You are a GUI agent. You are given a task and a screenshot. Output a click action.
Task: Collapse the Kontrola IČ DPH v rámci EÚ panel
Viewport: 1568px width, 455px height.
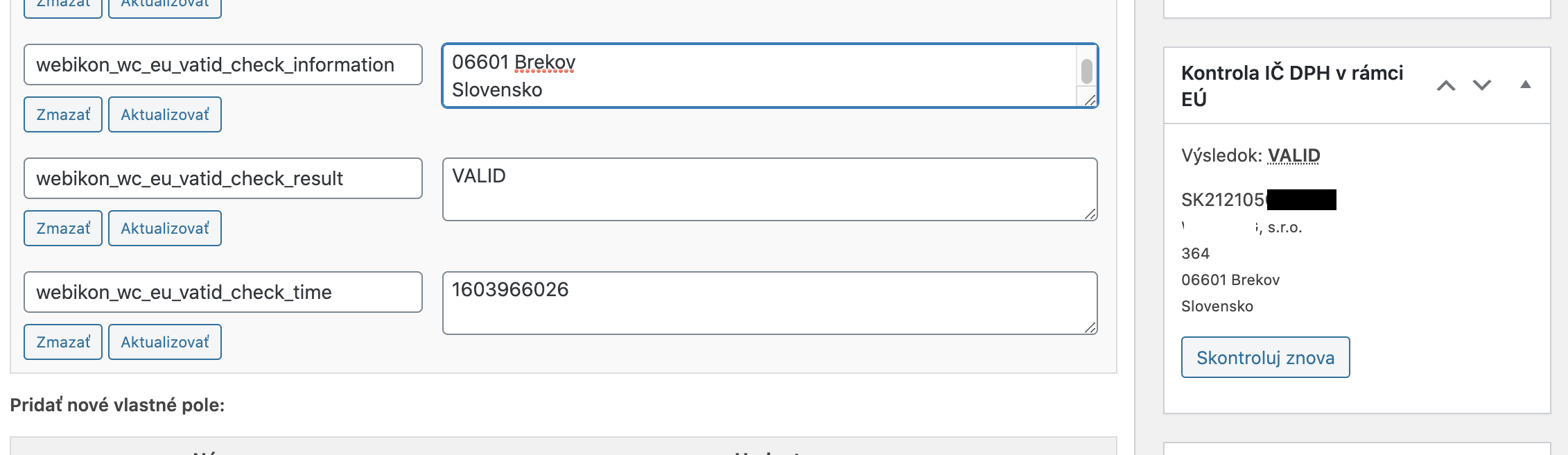coord(1525,85)
